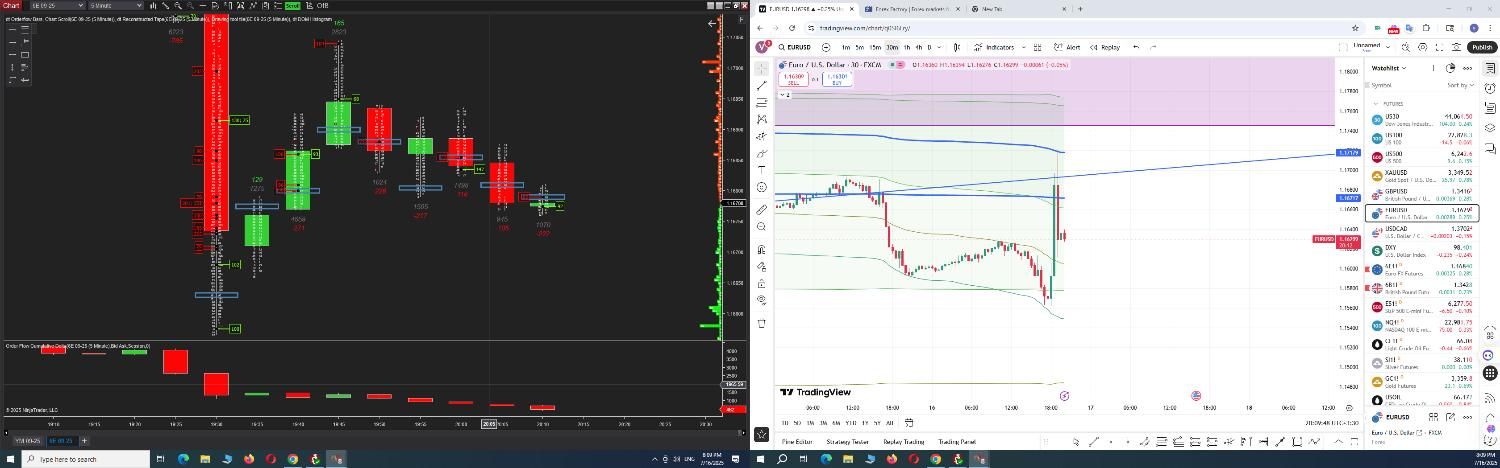
Task: Collapse the indicator legend chevron showing 2
Action: click(785, 95)
